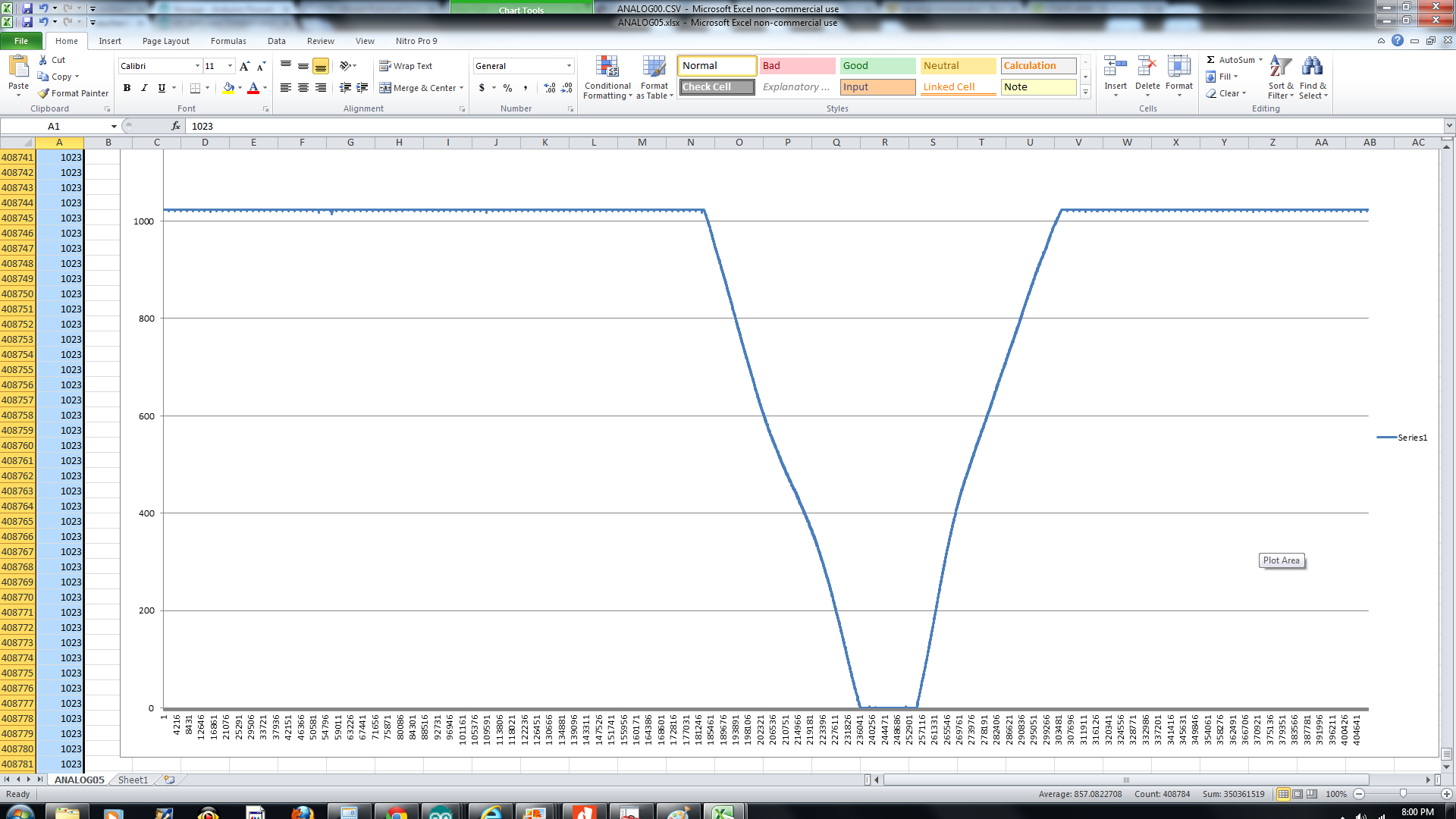Increase font size with Grow Font

(244, 66)
